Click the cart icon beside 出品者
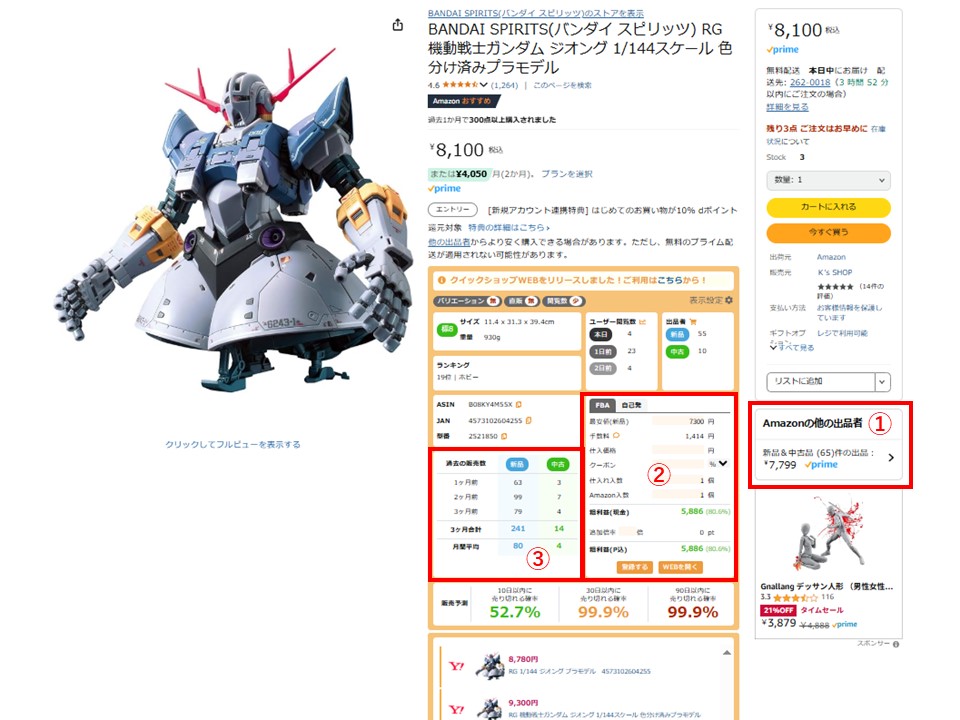The image size is (960, 720). pos(693,321)
